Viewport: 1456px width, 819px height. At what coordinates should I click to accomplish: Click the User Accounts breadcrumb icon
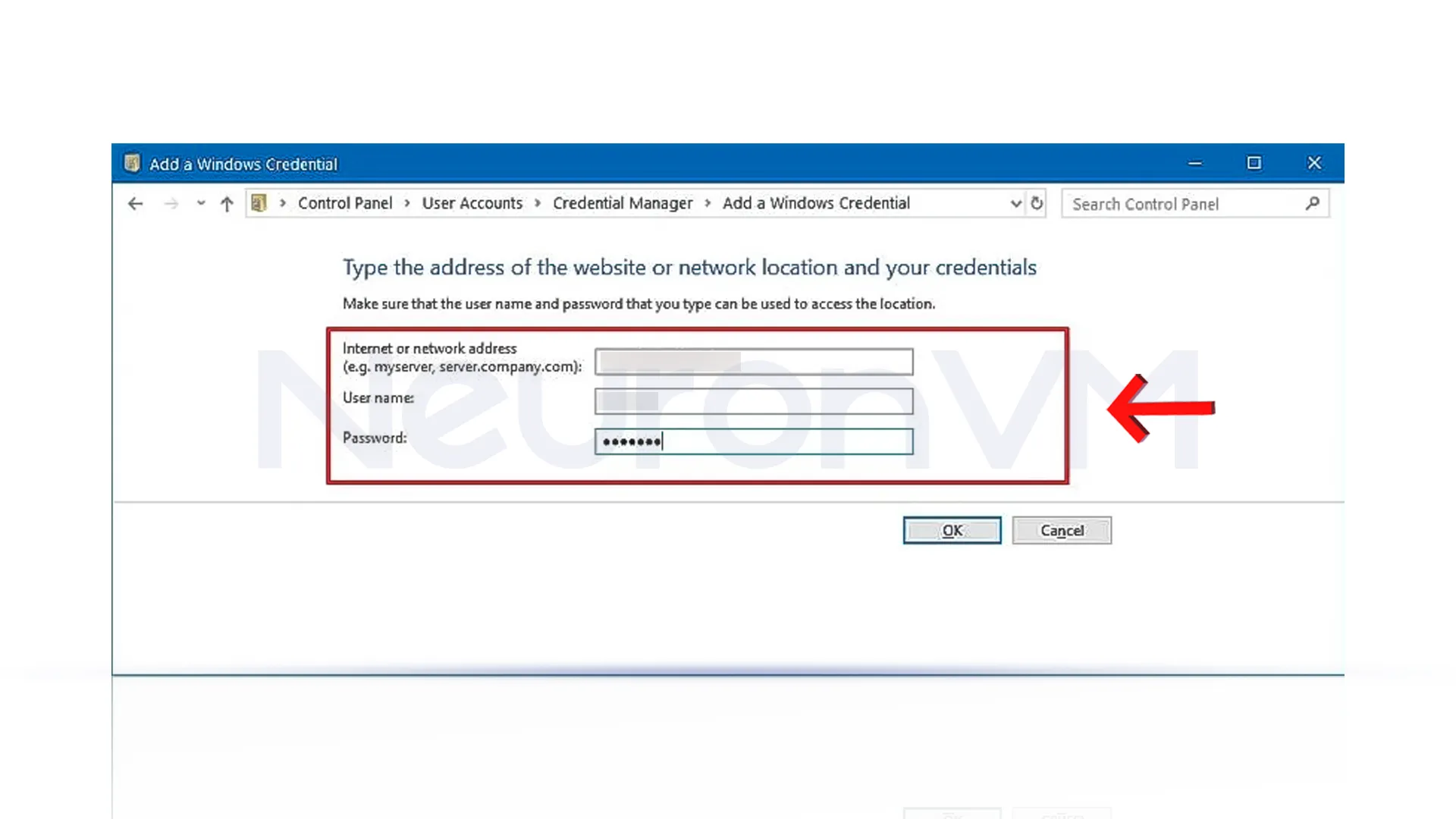tap(472, 203)
